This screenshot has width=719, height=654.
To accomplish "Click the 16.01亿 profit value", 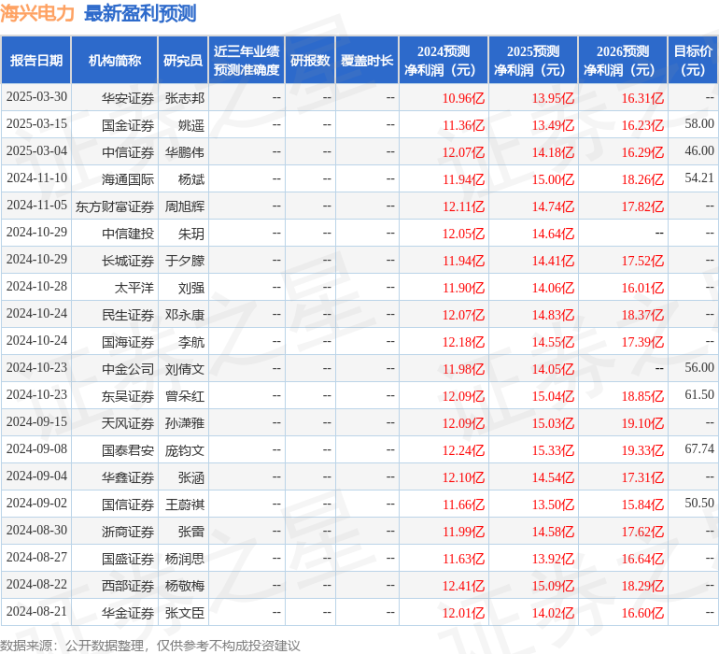I will tap(642, 287).
